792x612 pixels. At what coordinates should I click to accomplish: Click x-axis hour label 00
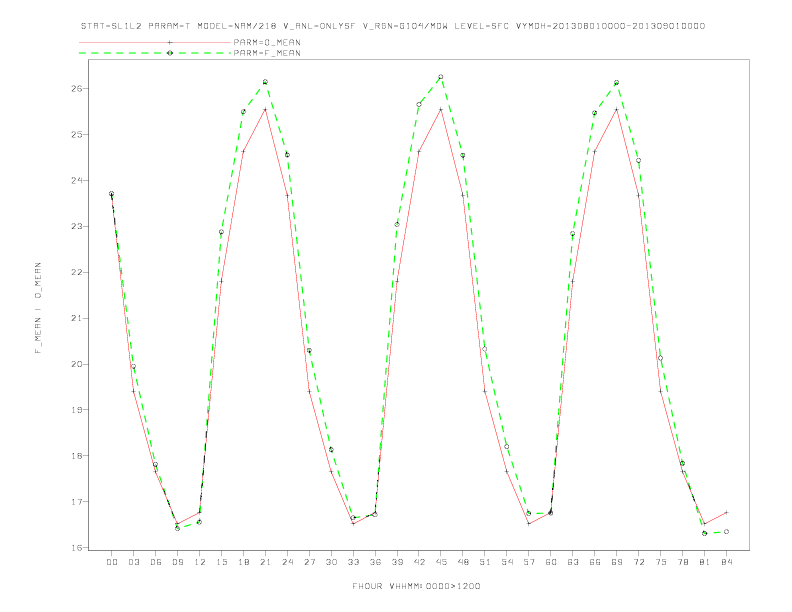click(112, 562)
